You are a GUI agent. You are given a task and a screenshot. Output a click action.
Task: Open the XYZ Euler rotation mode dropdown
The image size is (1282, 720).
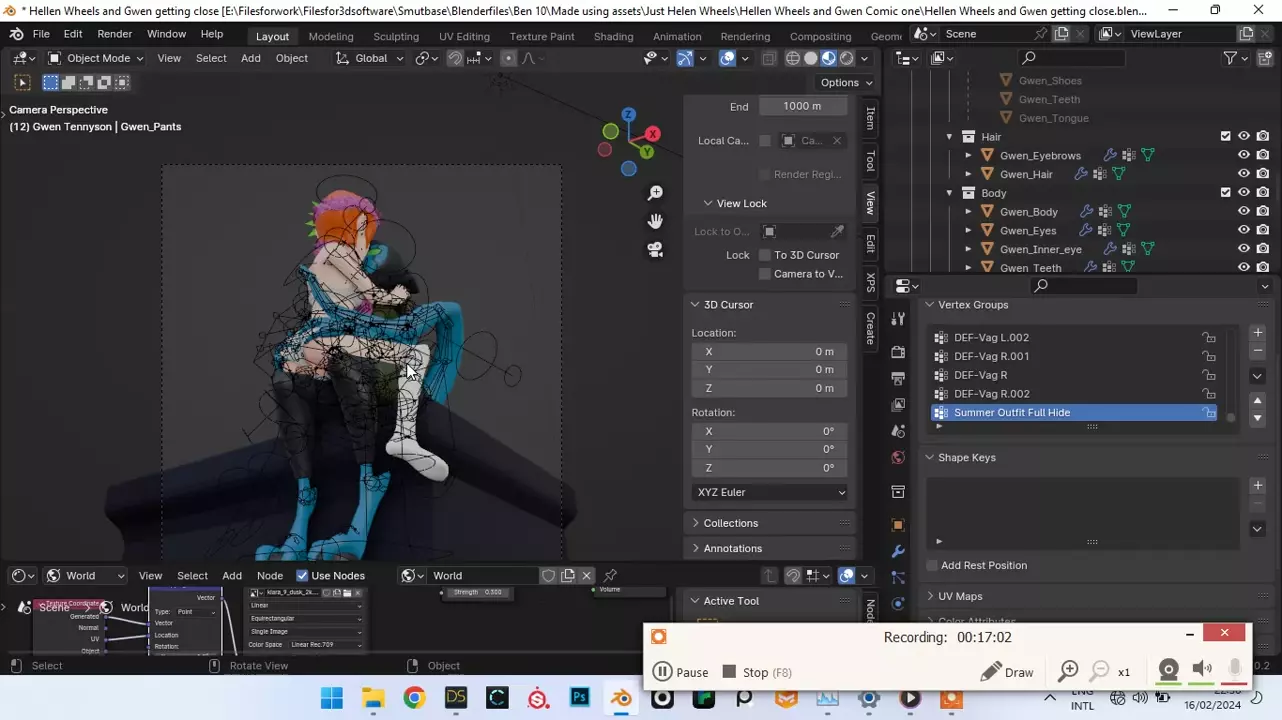[x=770, y=492]
